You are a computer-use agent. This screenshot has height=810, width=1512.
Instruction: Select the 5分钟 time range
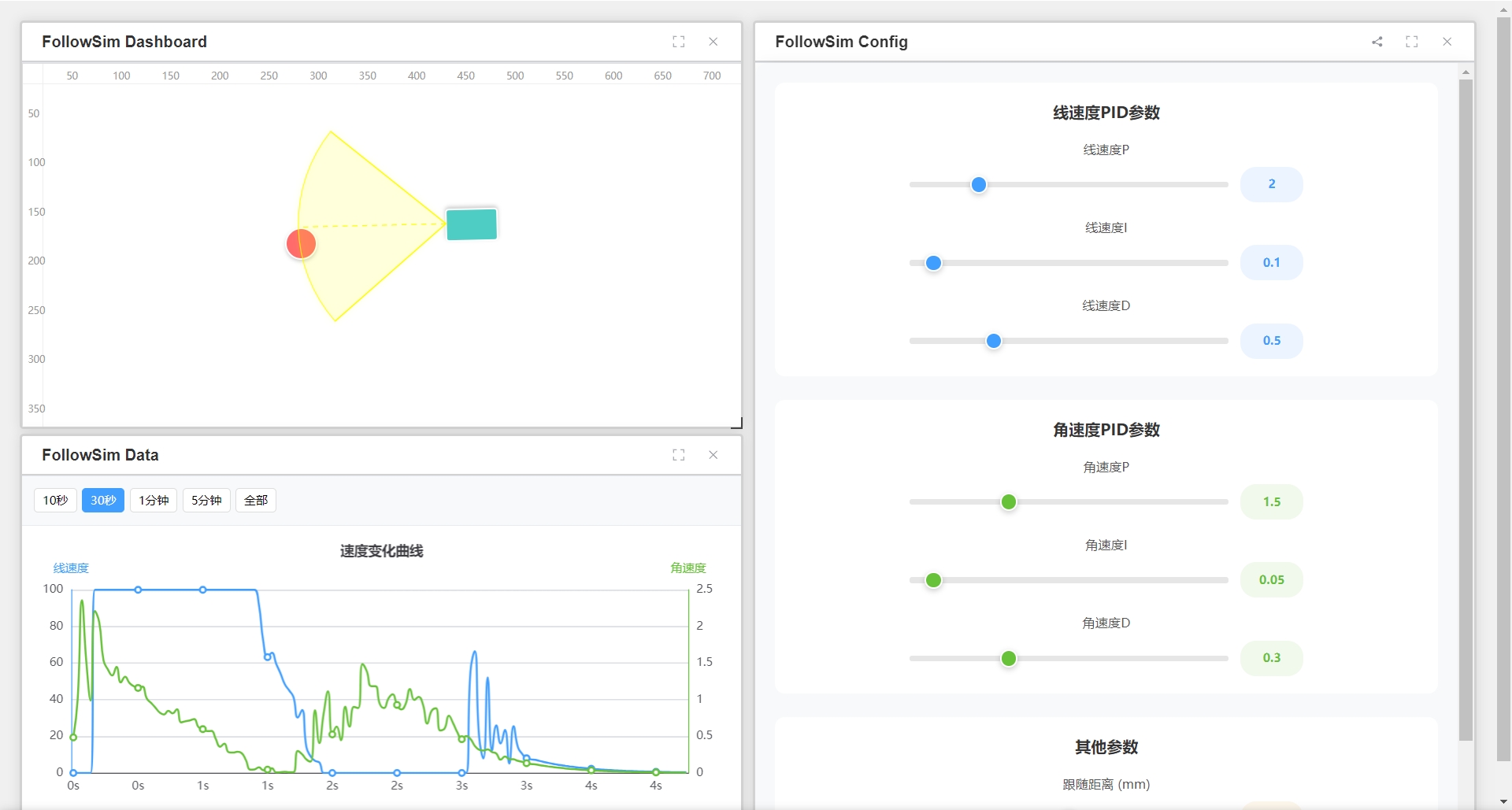[206, 501]
